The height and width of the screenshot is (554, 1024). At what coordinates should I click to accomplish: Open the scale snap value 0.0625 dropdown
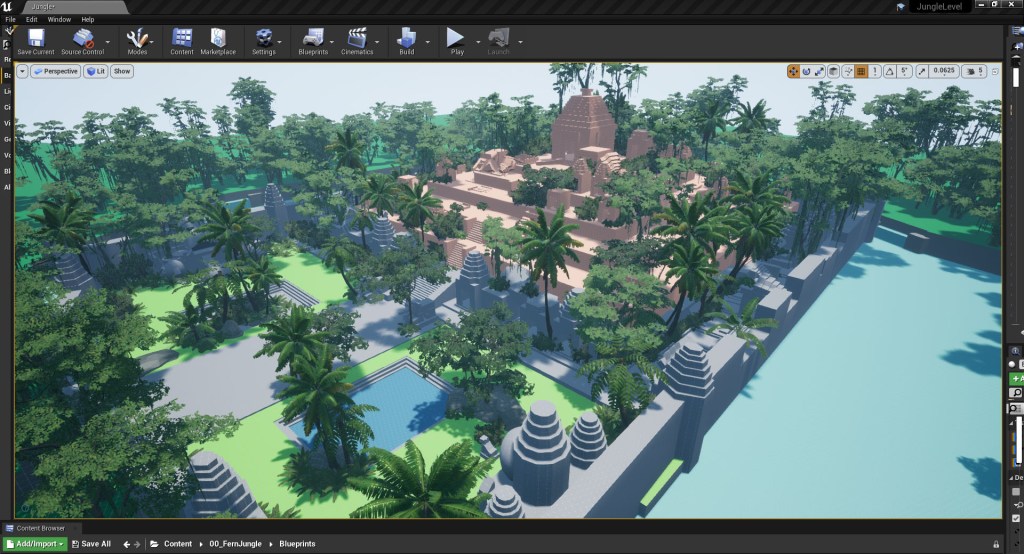pos(942,71)
